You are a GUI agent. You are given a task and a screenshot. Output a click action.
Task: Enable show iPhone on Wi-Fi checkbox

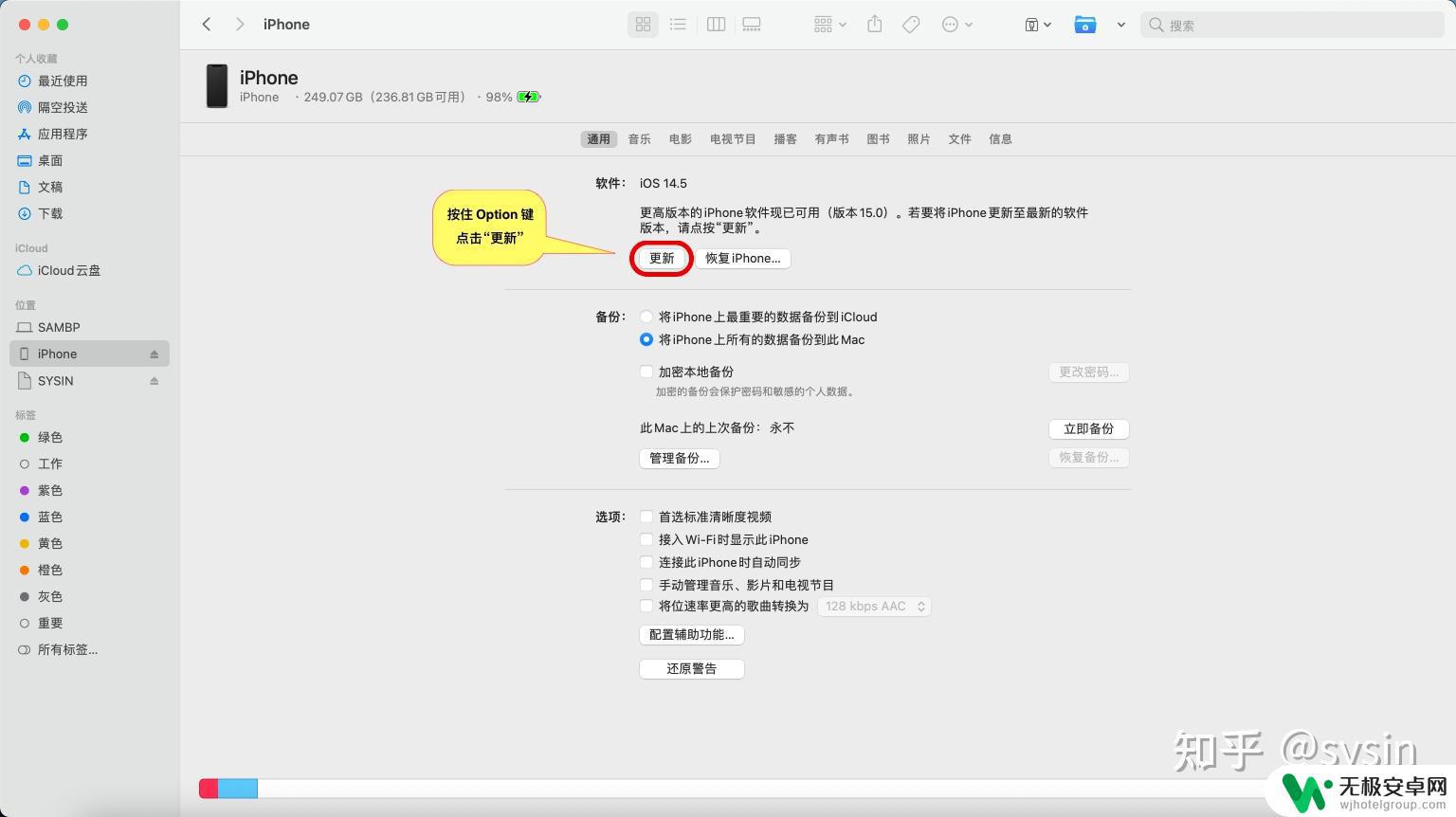[x=646, y=539]
